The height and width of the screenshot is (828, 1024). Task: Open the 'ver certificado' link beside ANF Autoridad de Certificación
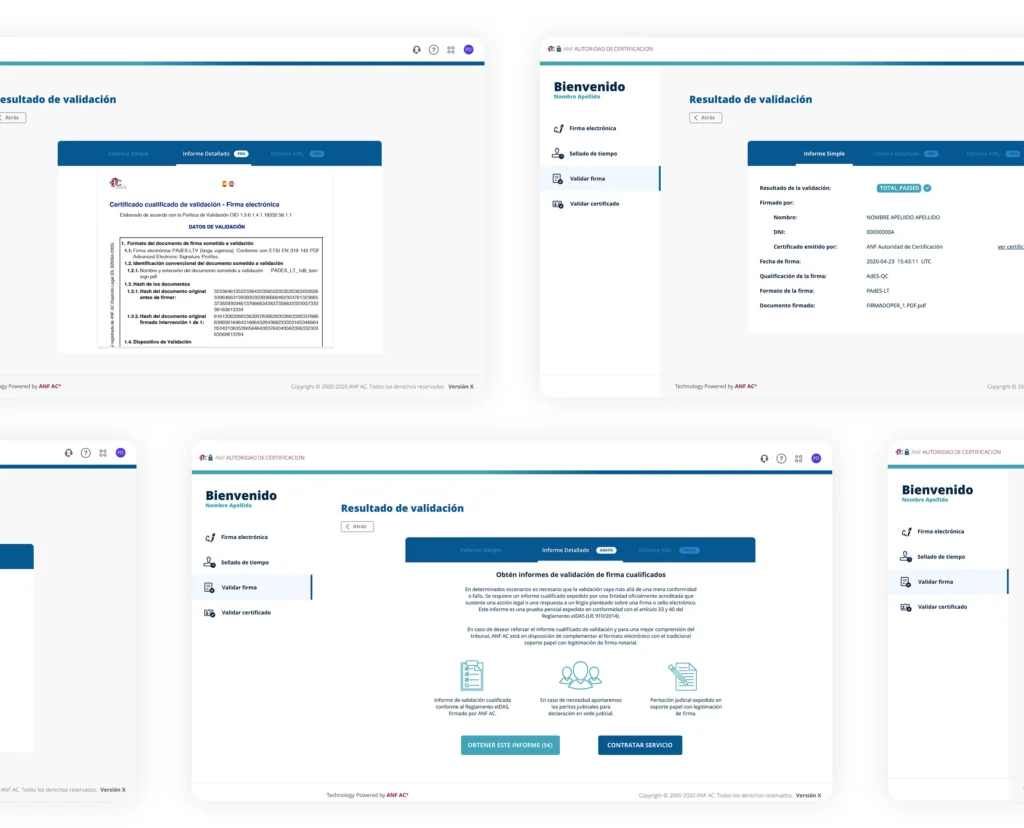click(x=1010, y=246)
